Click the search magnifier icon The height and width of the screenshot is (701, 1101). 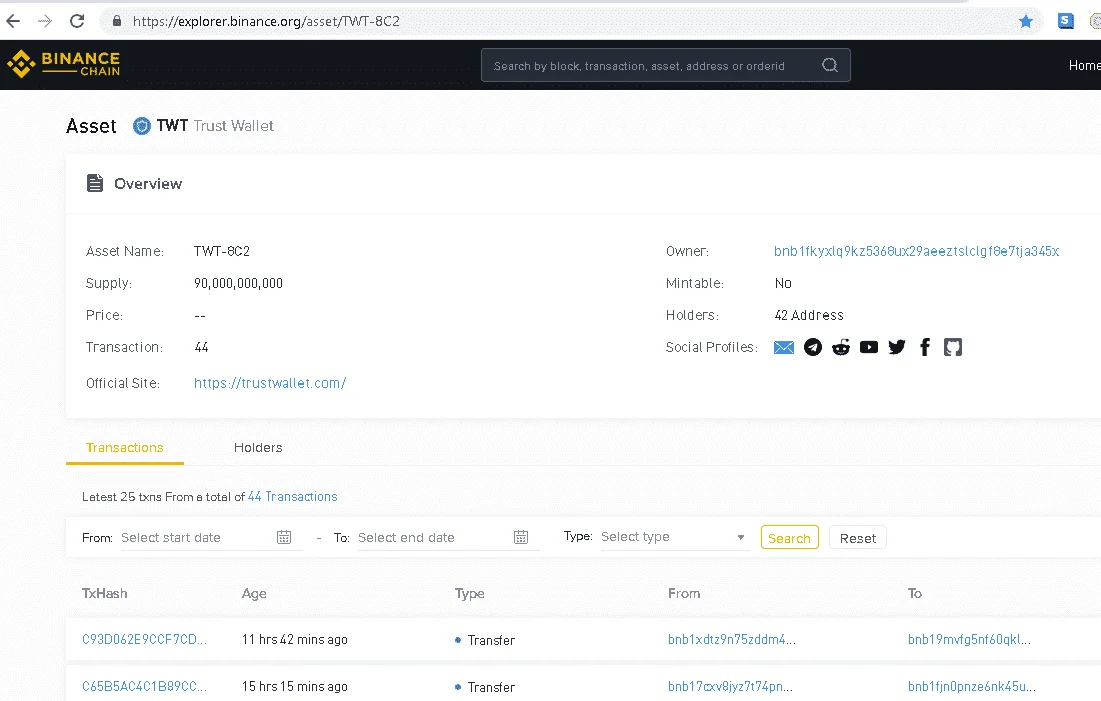tap(830, 65)
